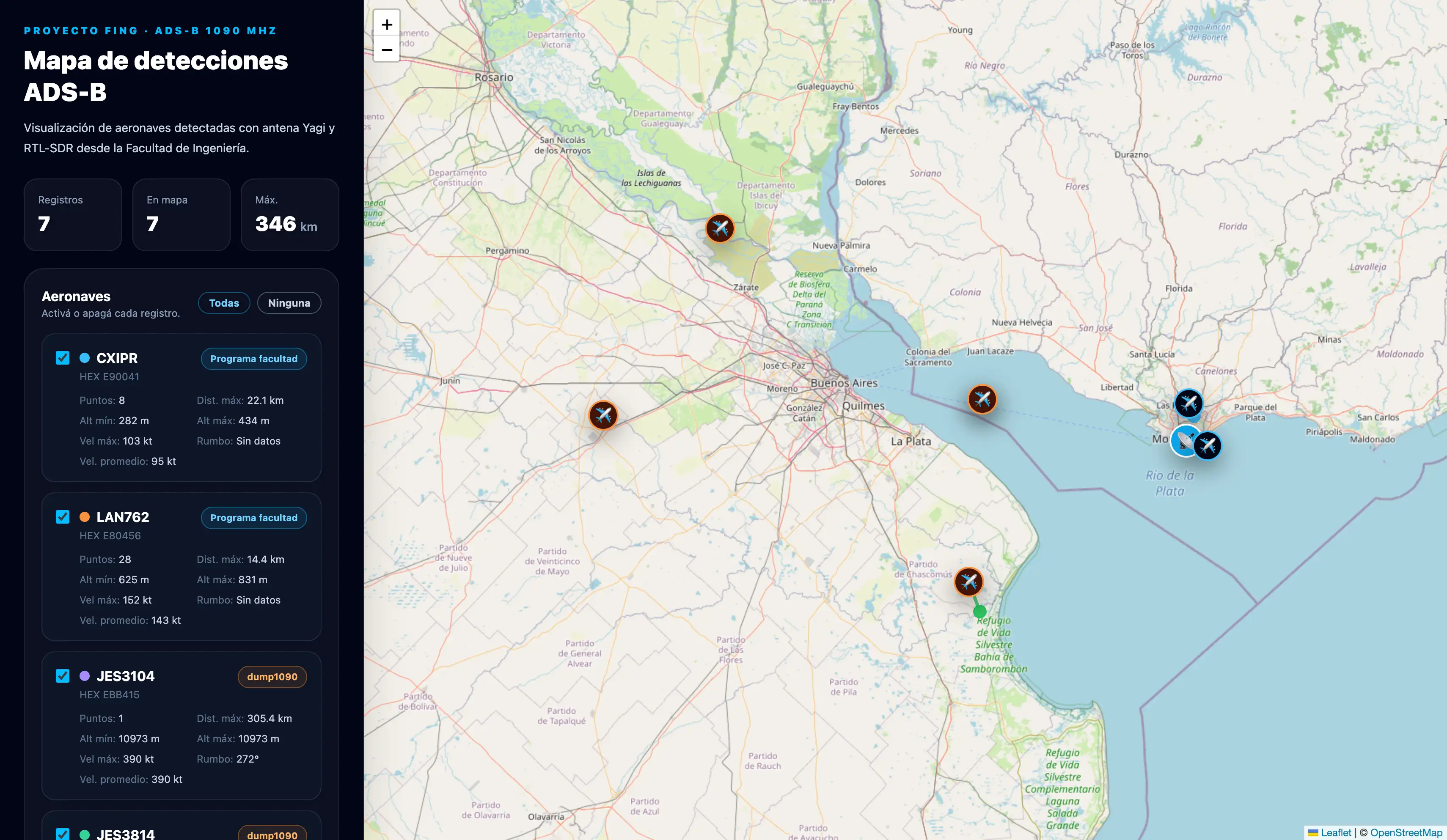
Task: Click the blue plane marker near Las Piedras
Action: (x=1188, y=403)
